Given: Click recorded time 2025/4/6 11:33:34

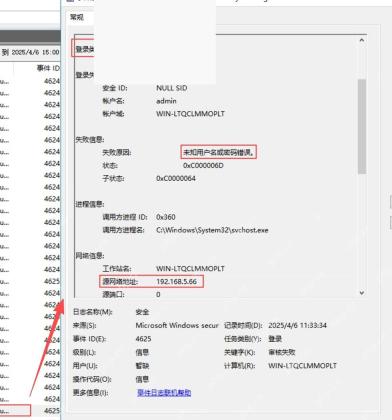Looking at the screenshot, I should click(297, 325).
